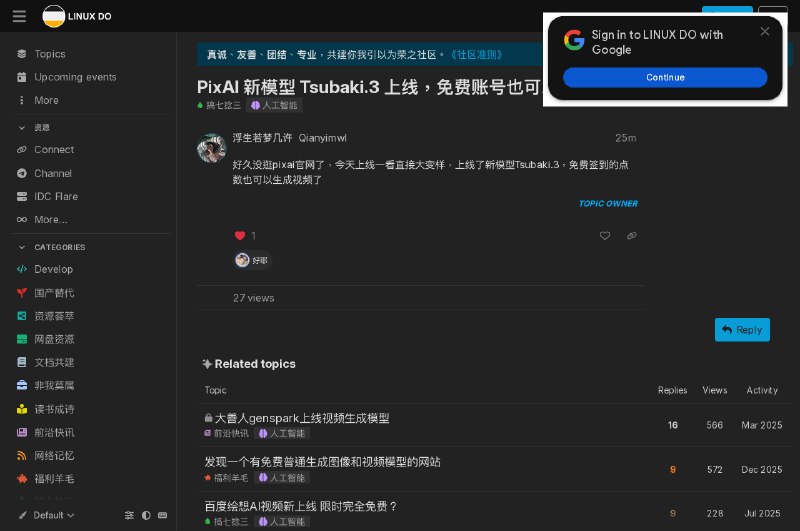The height and width of the screenshot is (531, 800).
Task: Click the 25m post timestamp
Action: (x=626, y=138)
